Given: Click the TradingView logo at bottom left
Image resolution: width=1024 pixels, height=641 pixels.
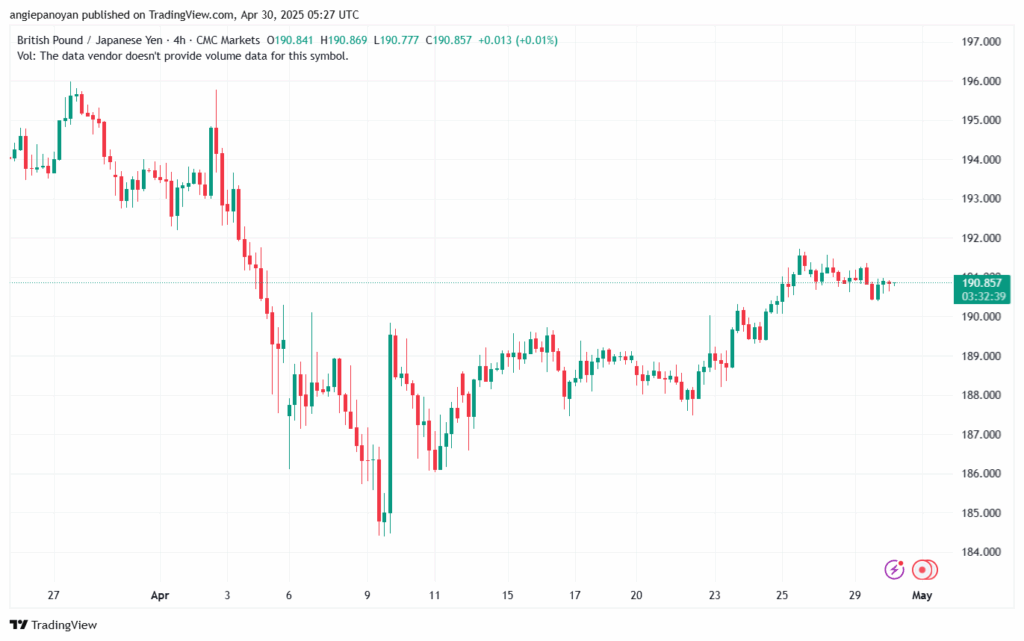Looking at the screenshot, I should click(54, 625).
